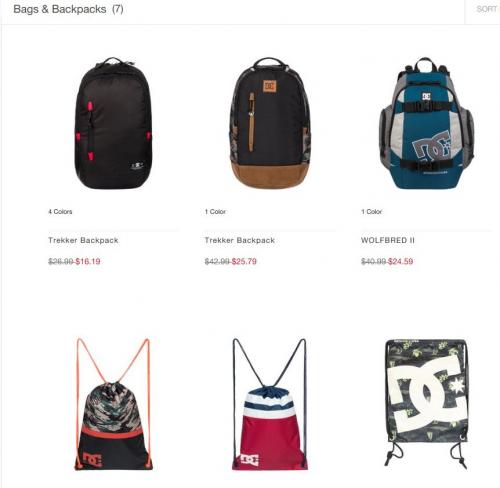Click 1 Color label under WOLFBRED II
500x488 pixels.
point(372,212)
